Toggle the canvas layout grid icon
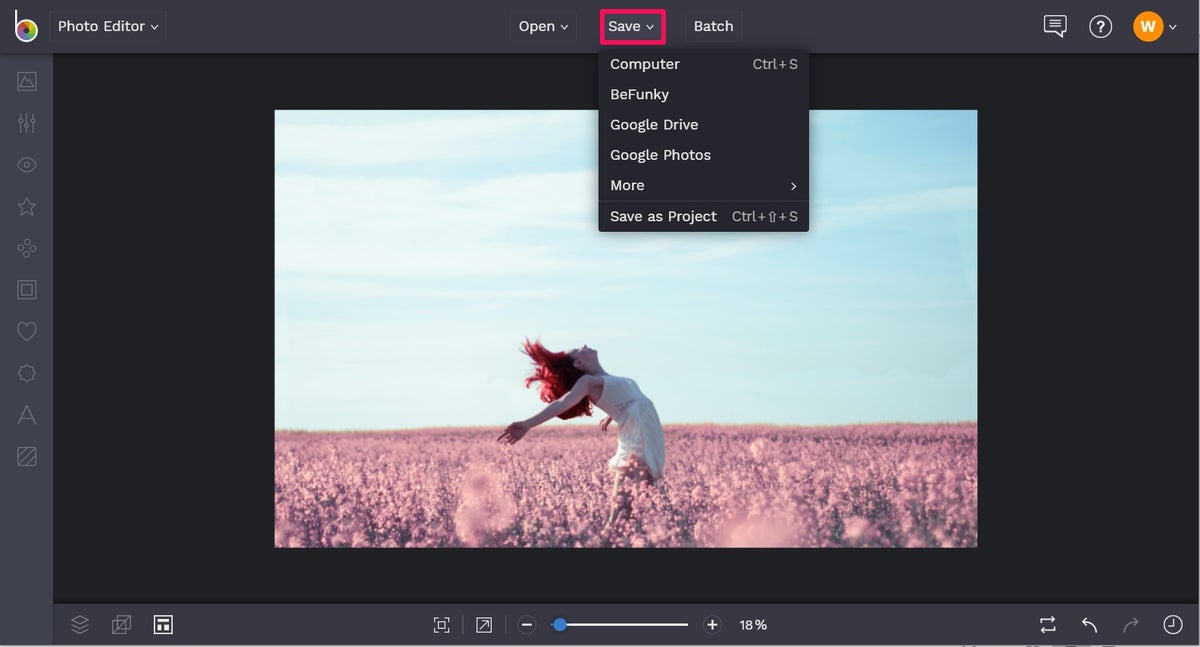Viewport: 1200px width, 647px height. click(x=163, y=624)
